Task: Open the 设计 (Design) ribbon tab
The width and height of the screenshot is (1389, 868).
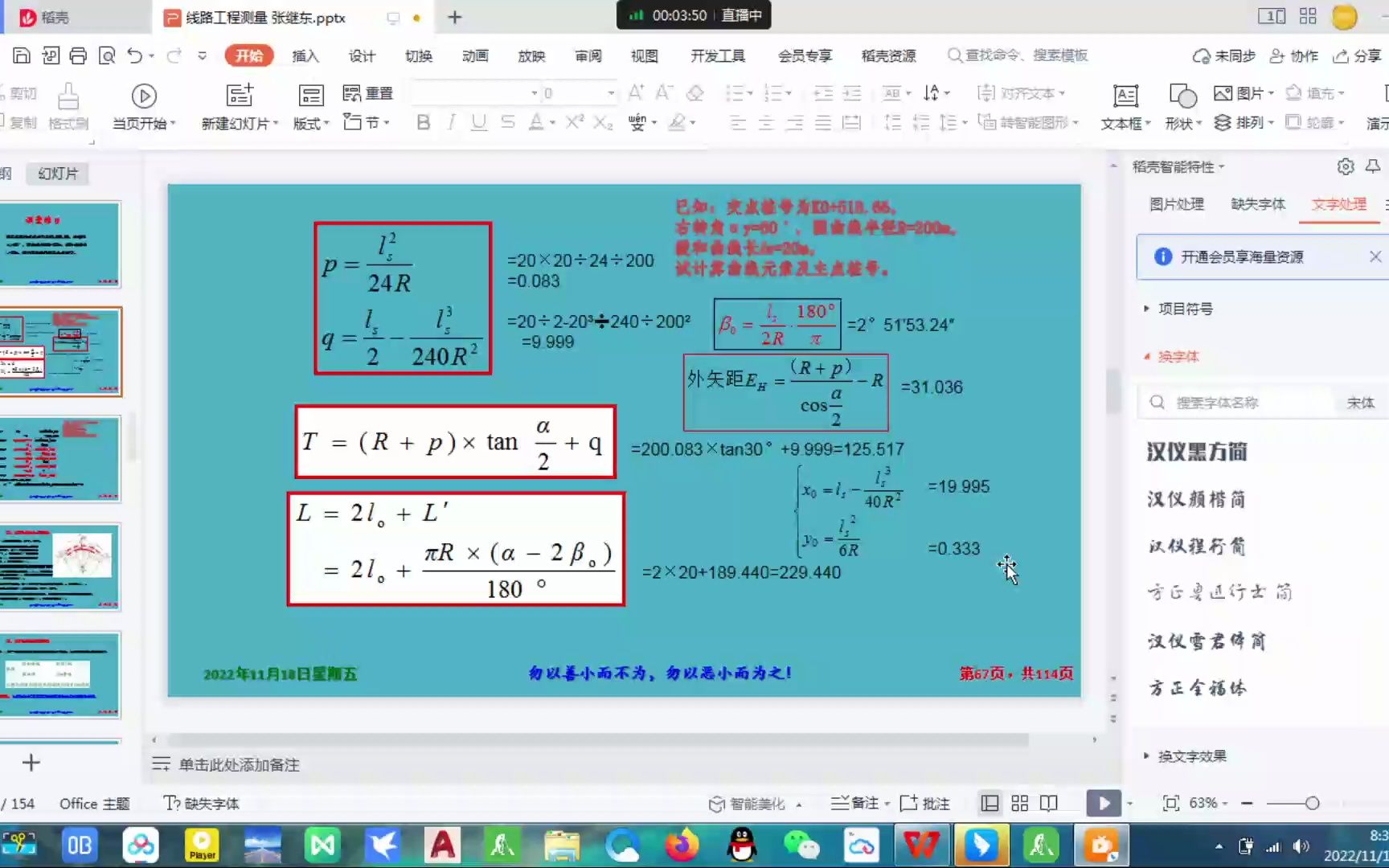Action: 362,55
